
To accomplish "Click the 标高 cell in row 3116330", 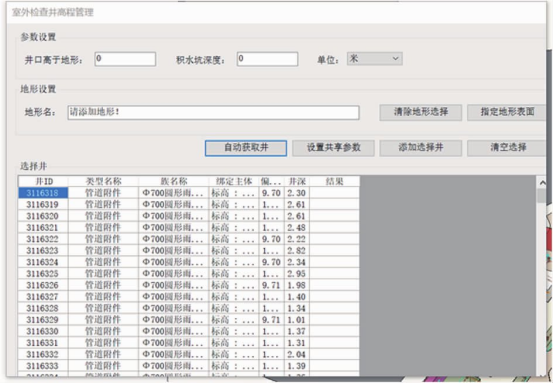I will (234, 331).
